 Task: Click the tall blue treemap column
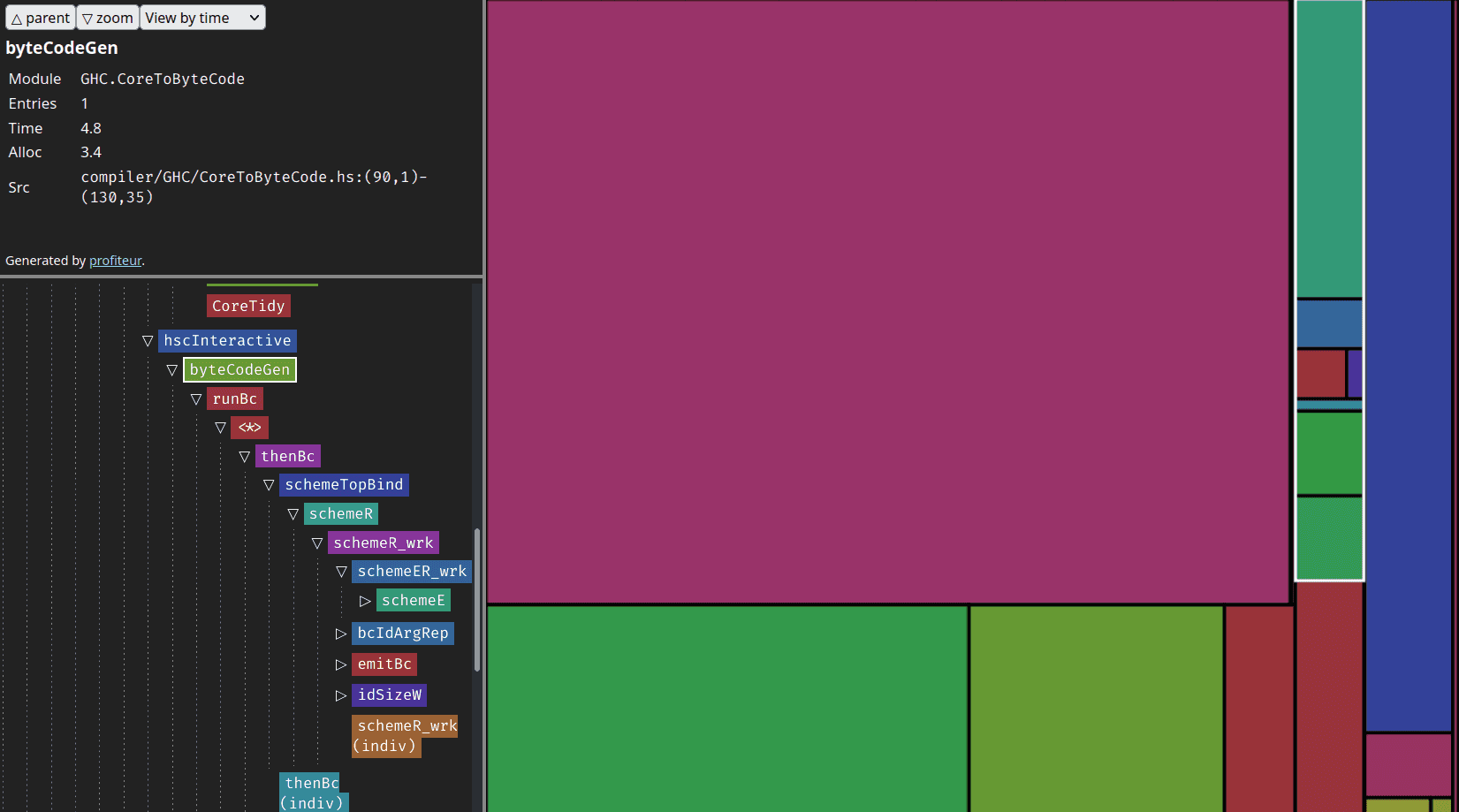click(1408, 362)
